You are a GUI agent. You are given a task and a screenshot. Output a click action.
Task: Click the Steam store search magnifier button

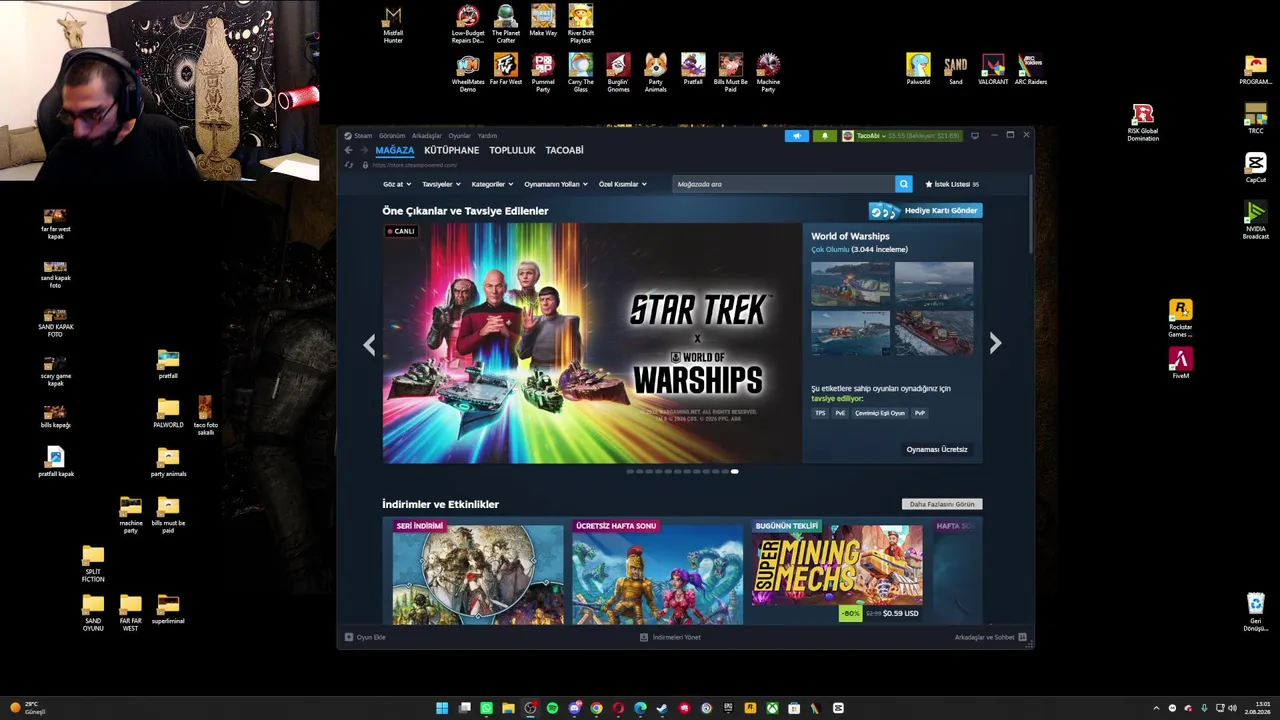click(903, 184)
